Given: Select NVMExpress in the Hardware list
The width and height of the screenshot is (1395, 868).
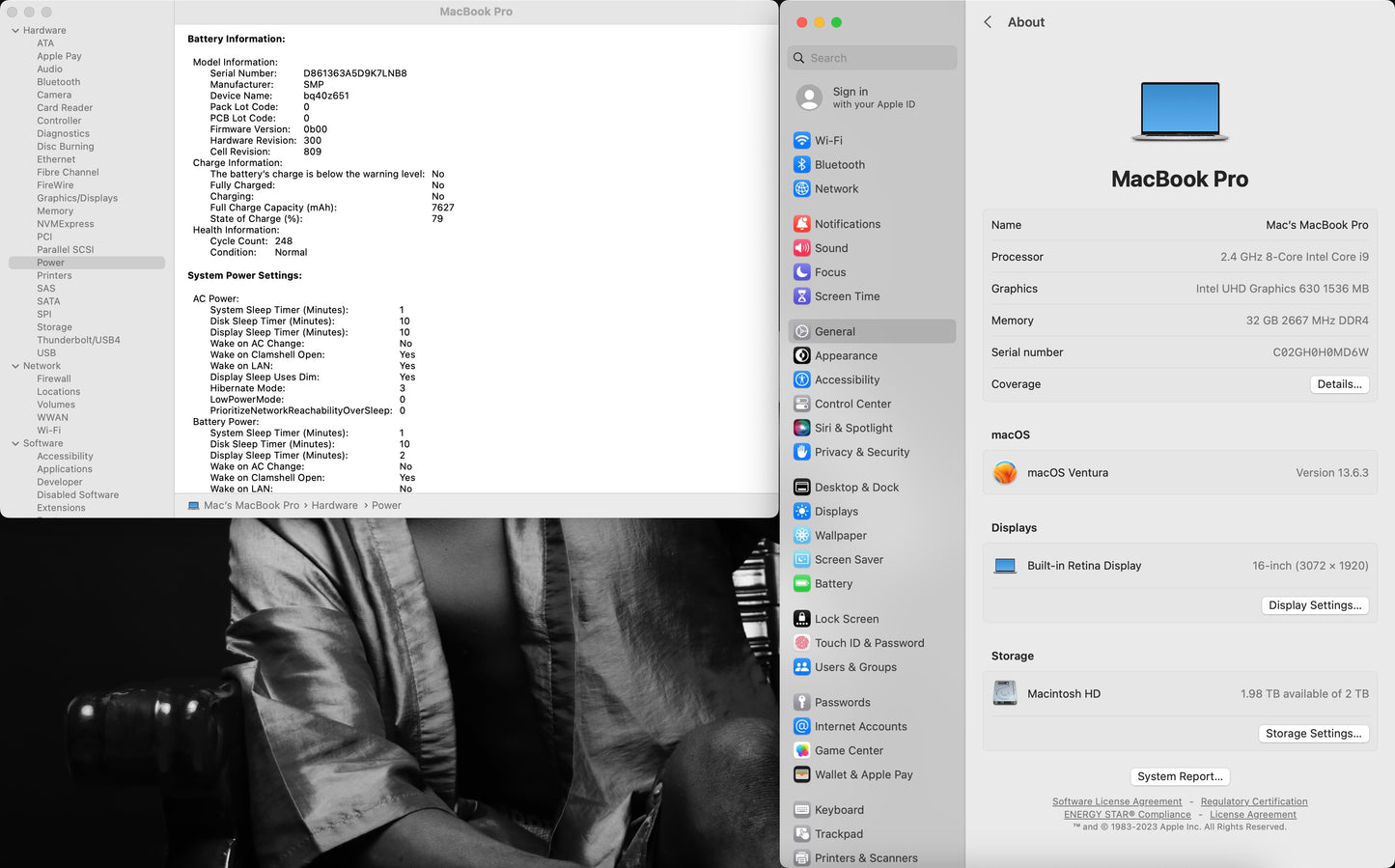Looking at the screenshot, I should pyautogui.click(x=66, y=224).
